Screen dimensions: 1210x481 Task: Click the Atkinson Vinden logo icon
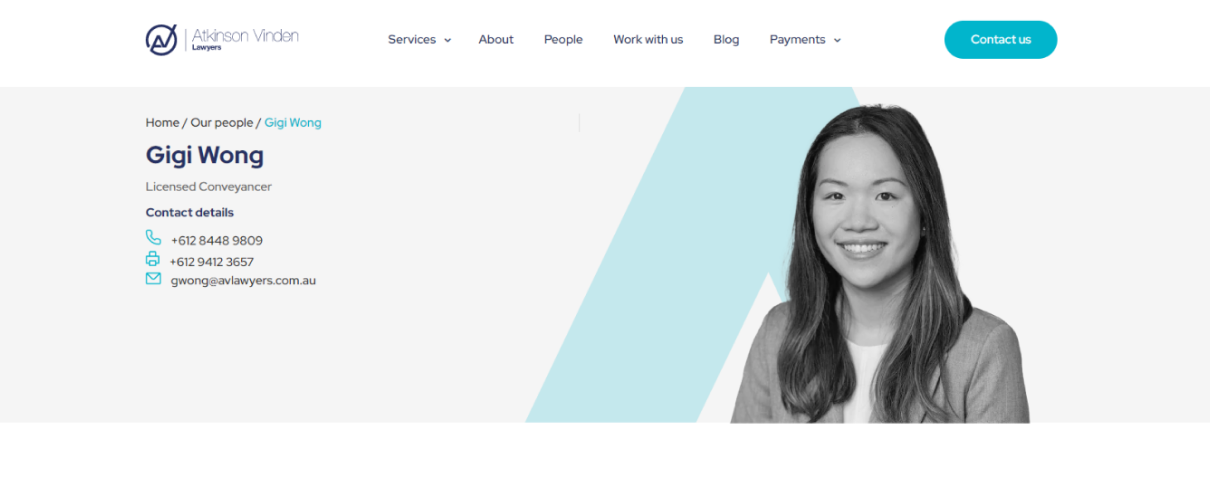(x=161, y=39)
